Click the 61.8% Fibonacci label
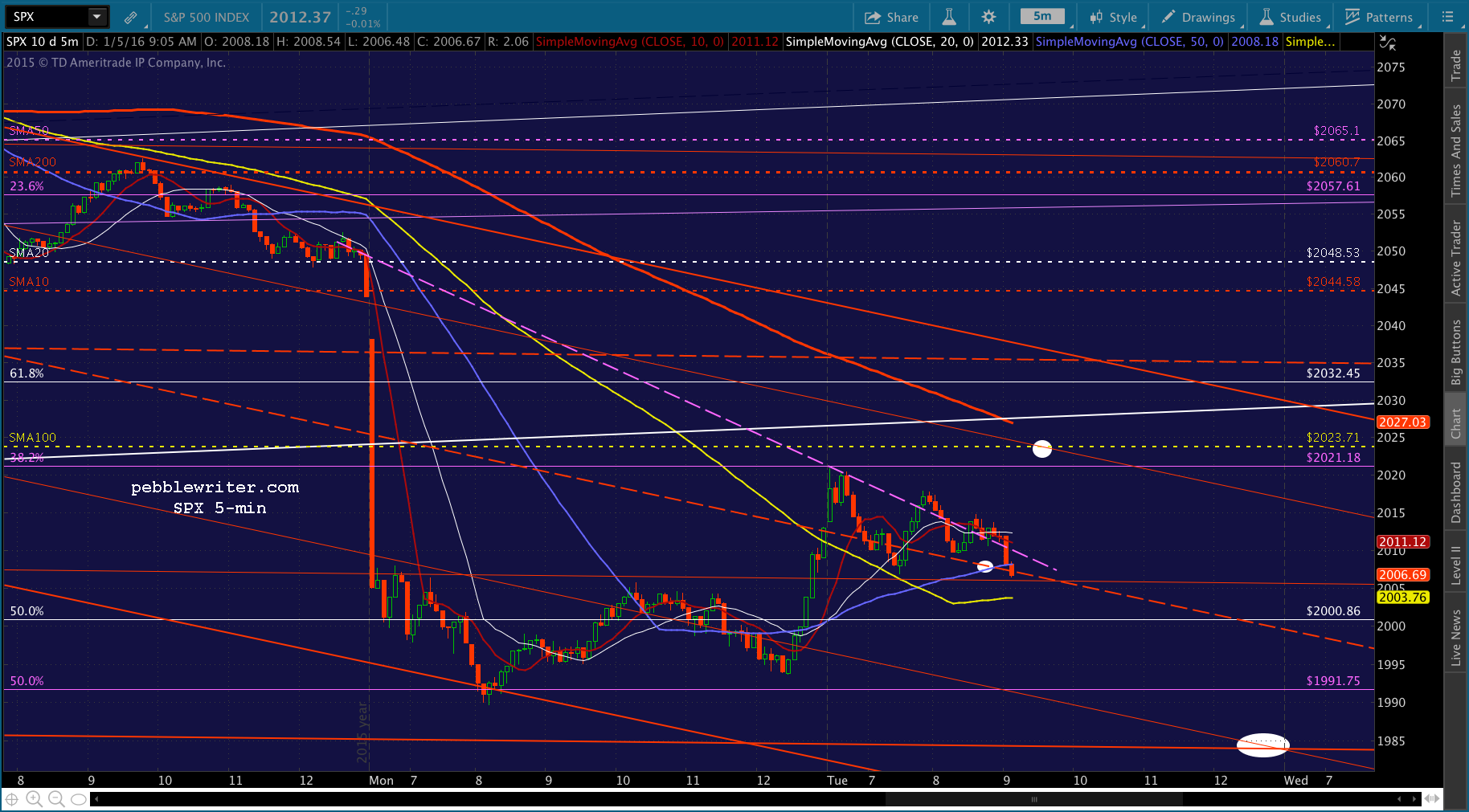 (x=27, y=373)
